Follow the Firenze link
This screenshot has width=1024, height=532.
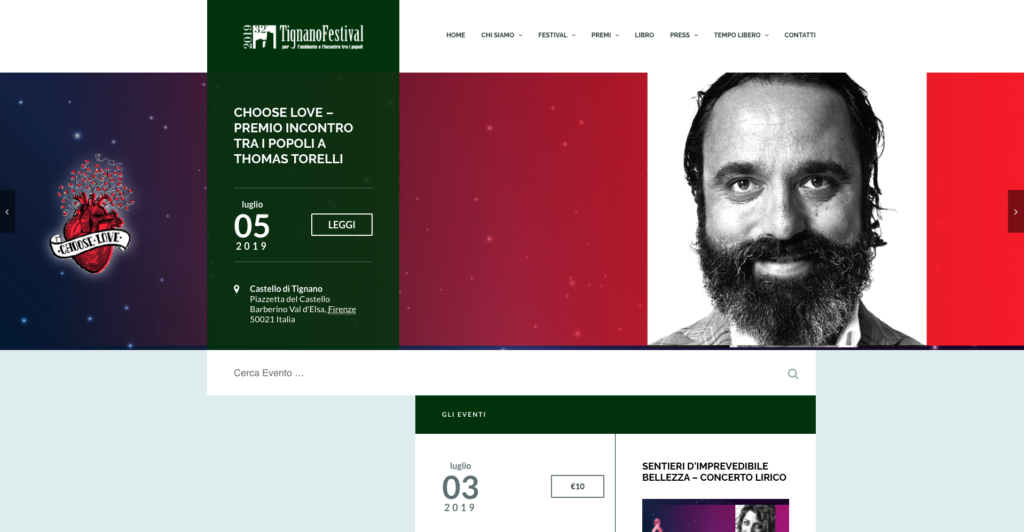pyautogui.click(x=342, y=309)
